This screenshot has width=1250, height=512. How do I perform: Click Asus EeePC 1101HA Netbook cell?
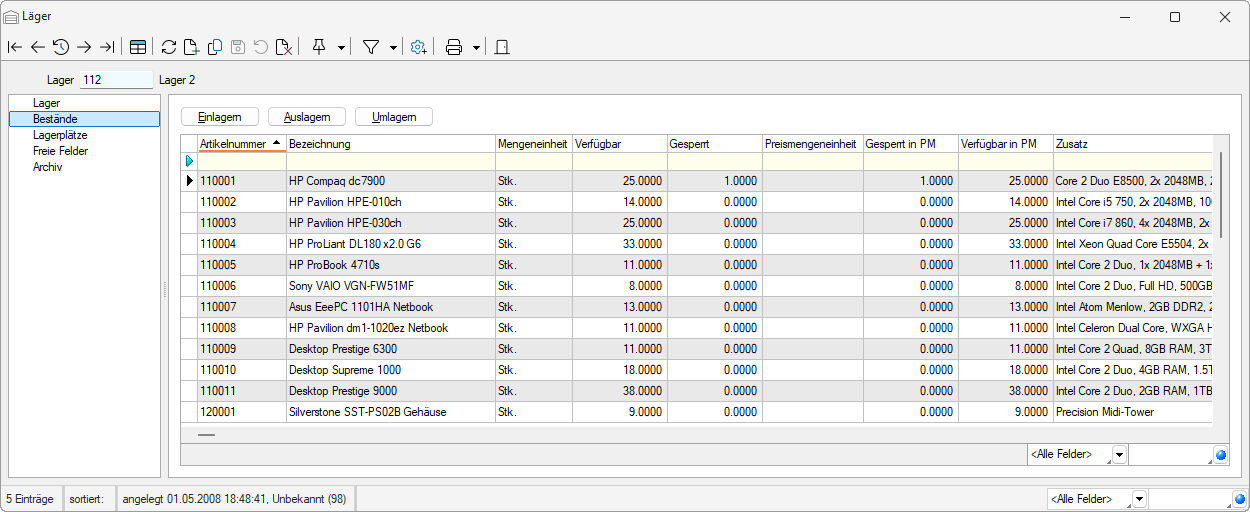coord(391,307)
